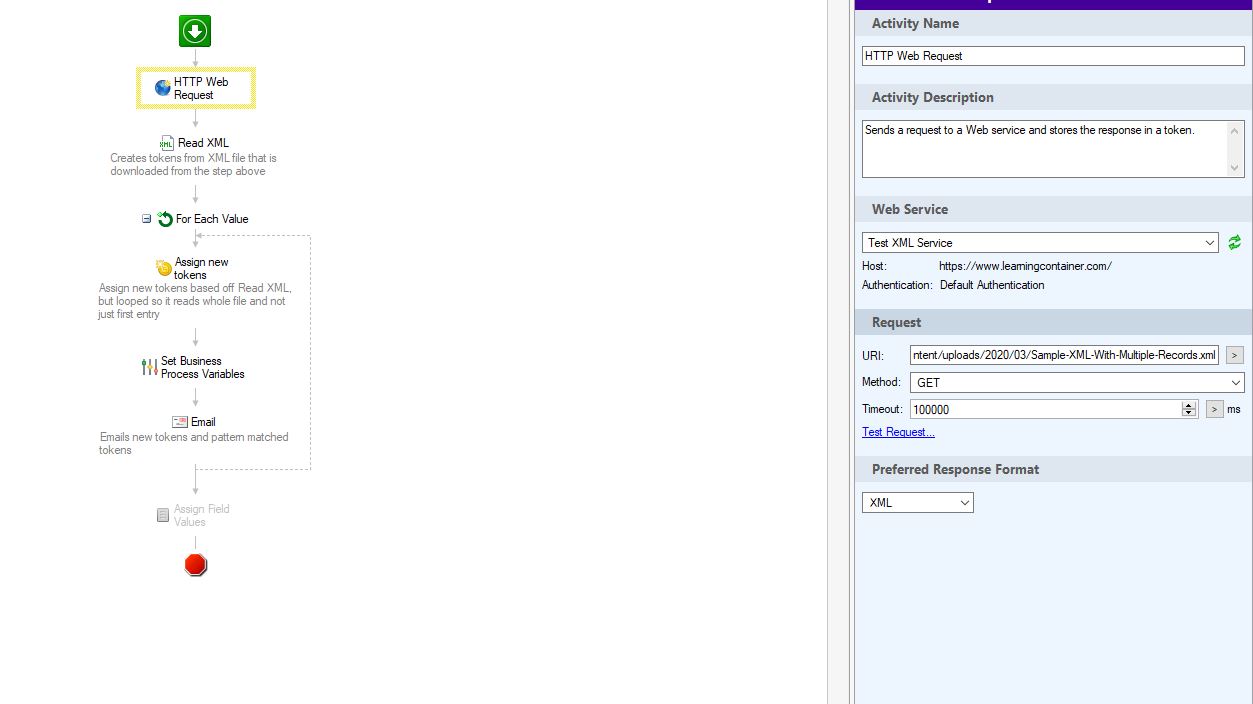Click the red workflow stop icon
This screenshot has height=704, width=1253.
pos(196,565)
